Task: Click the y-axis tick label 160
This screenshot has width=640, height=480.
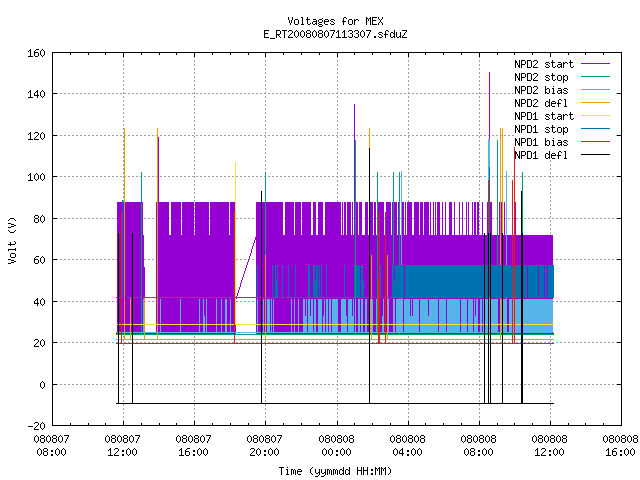Action: pos(36,53)
